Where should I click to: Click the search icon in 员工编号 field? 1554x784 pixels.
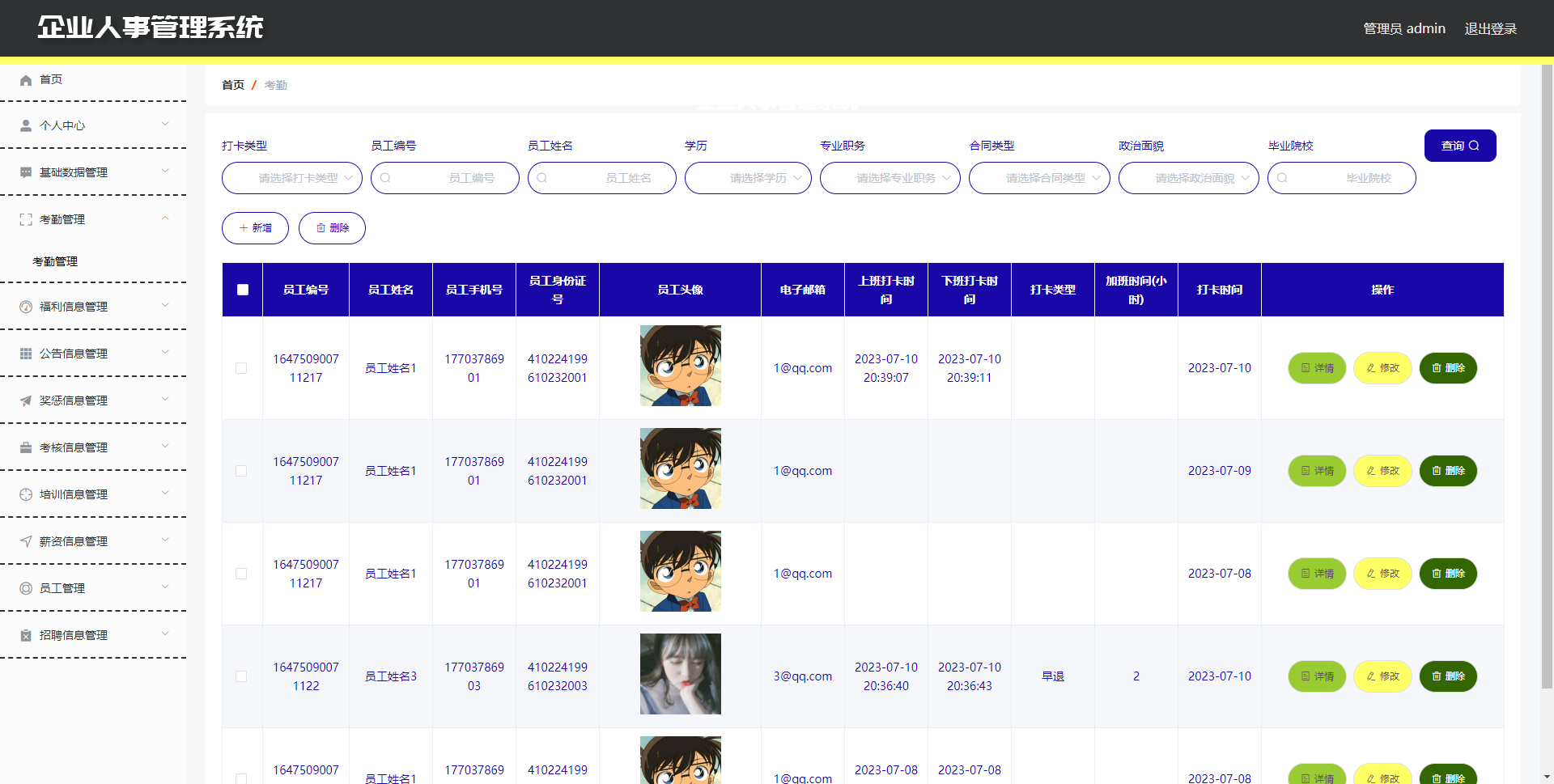[x=386, y=178]
